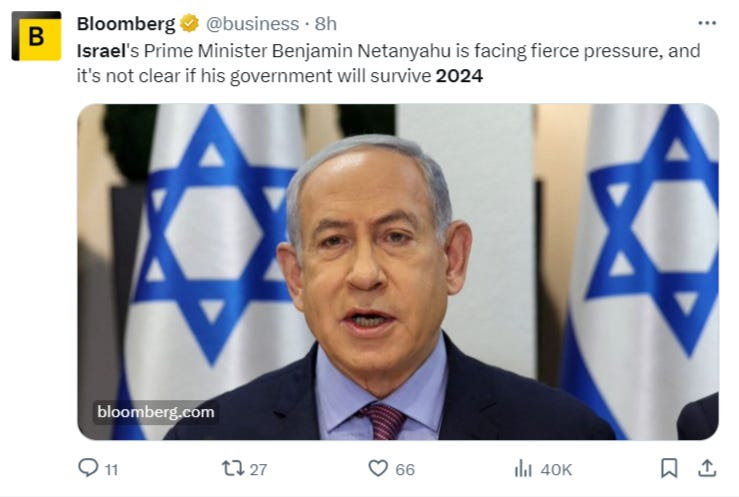Click the bold Israel topic link
The width and height of the screenshot is (739, 497).
tap(101, 51)
